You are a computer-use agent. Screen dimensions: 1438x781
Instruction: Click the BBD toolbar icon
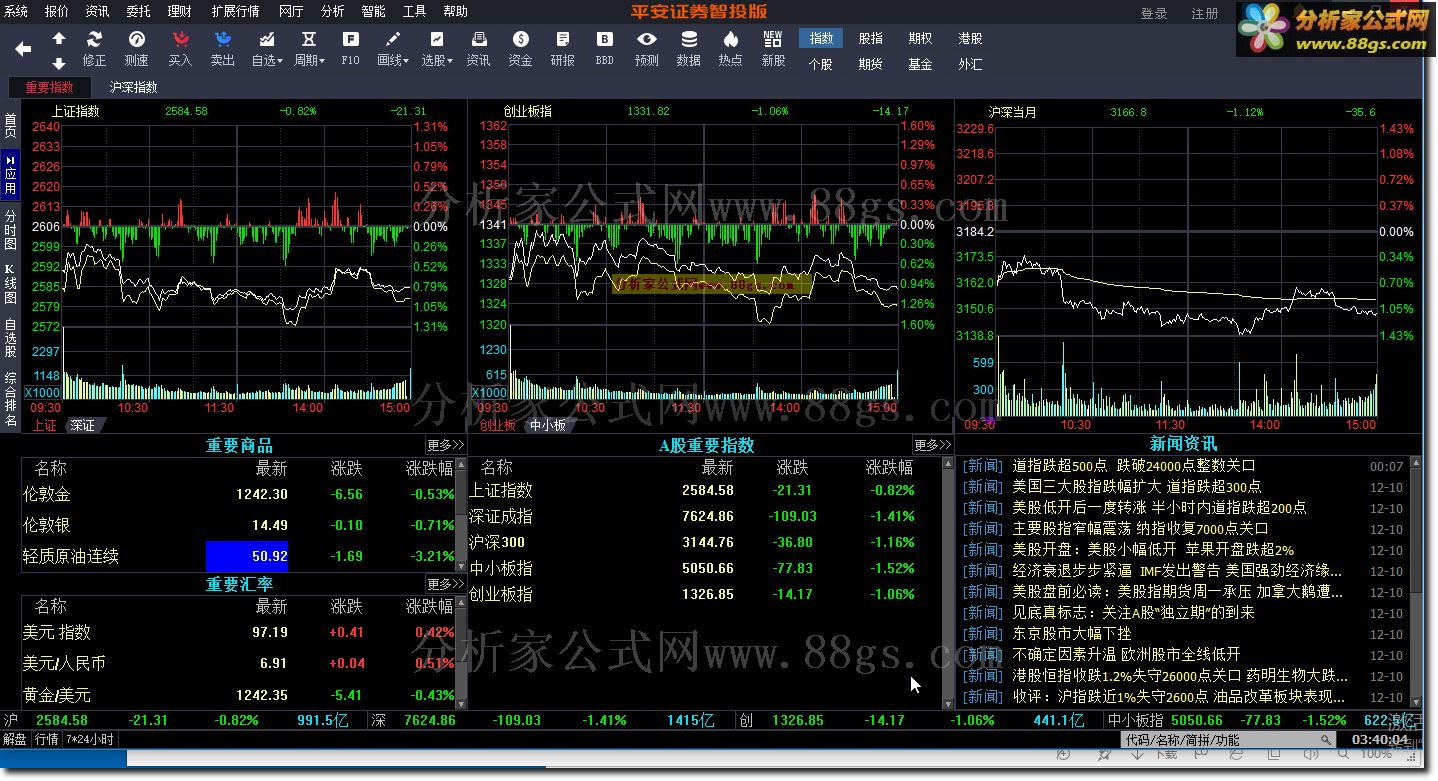[605, 48]
